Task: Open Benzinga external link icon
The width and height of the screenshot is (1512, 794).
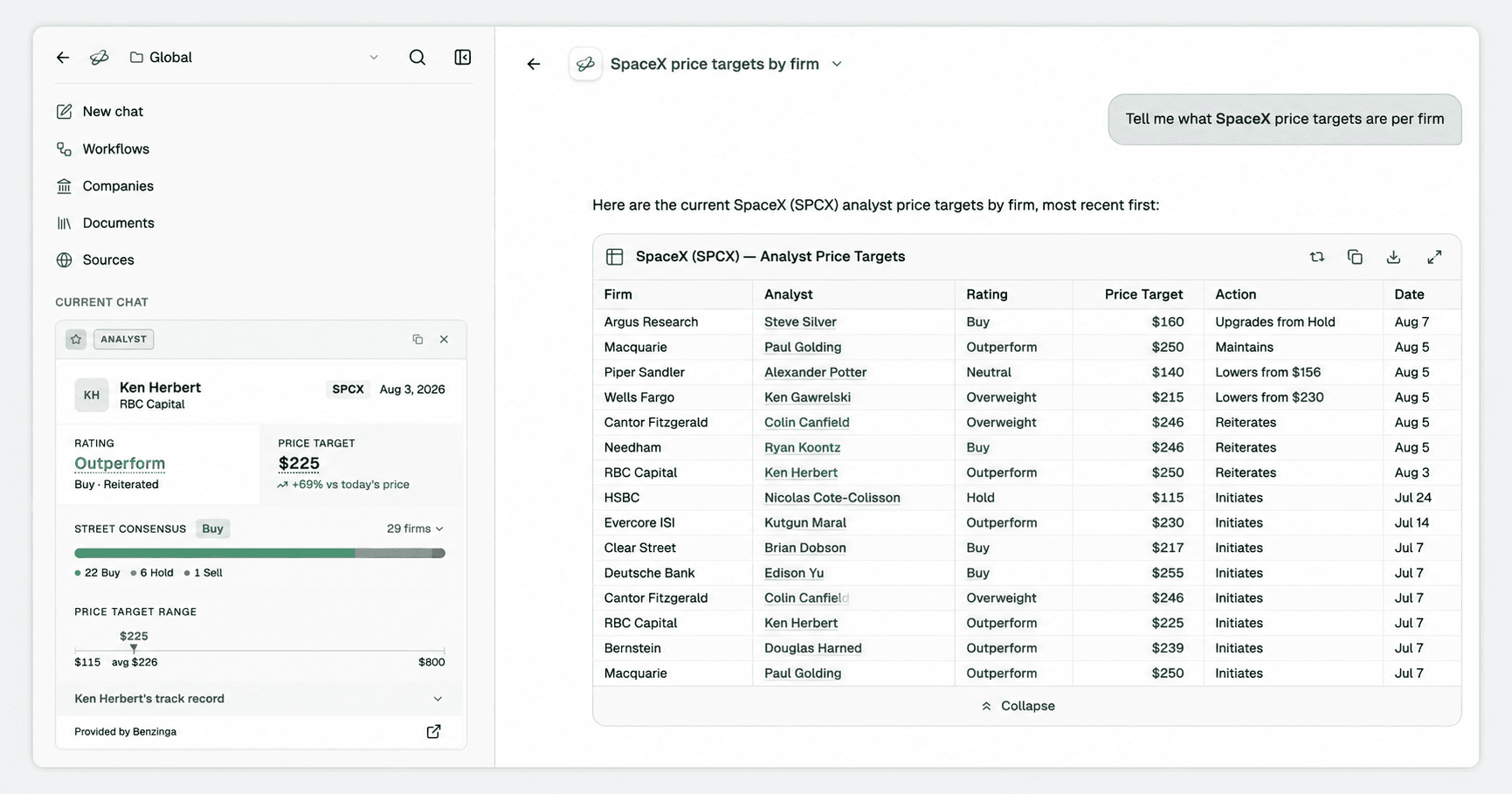Action: click(x=433, y=732)
